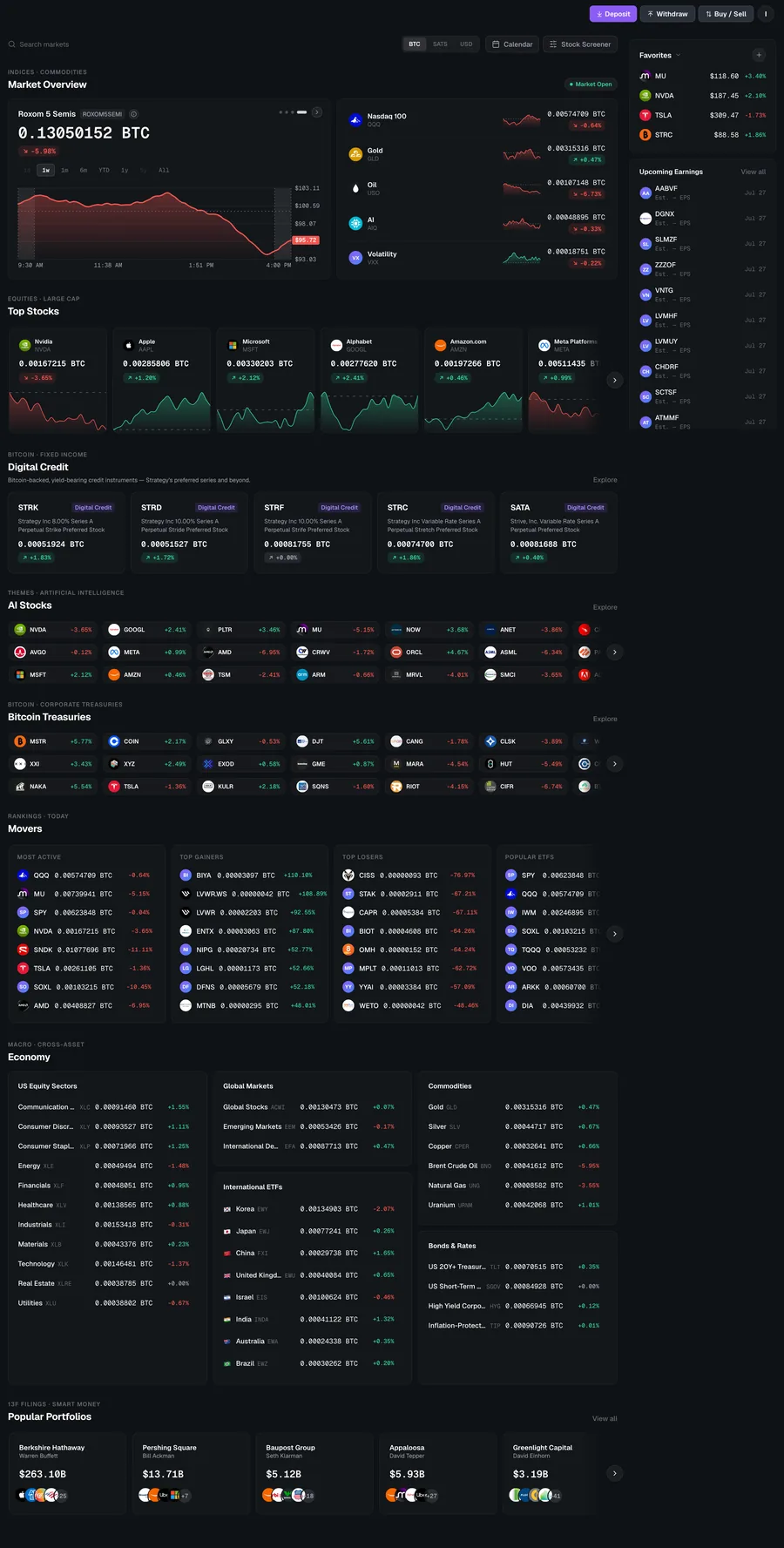Open the Calendar tab
784x1548 pixels.
tap(511, 44)
